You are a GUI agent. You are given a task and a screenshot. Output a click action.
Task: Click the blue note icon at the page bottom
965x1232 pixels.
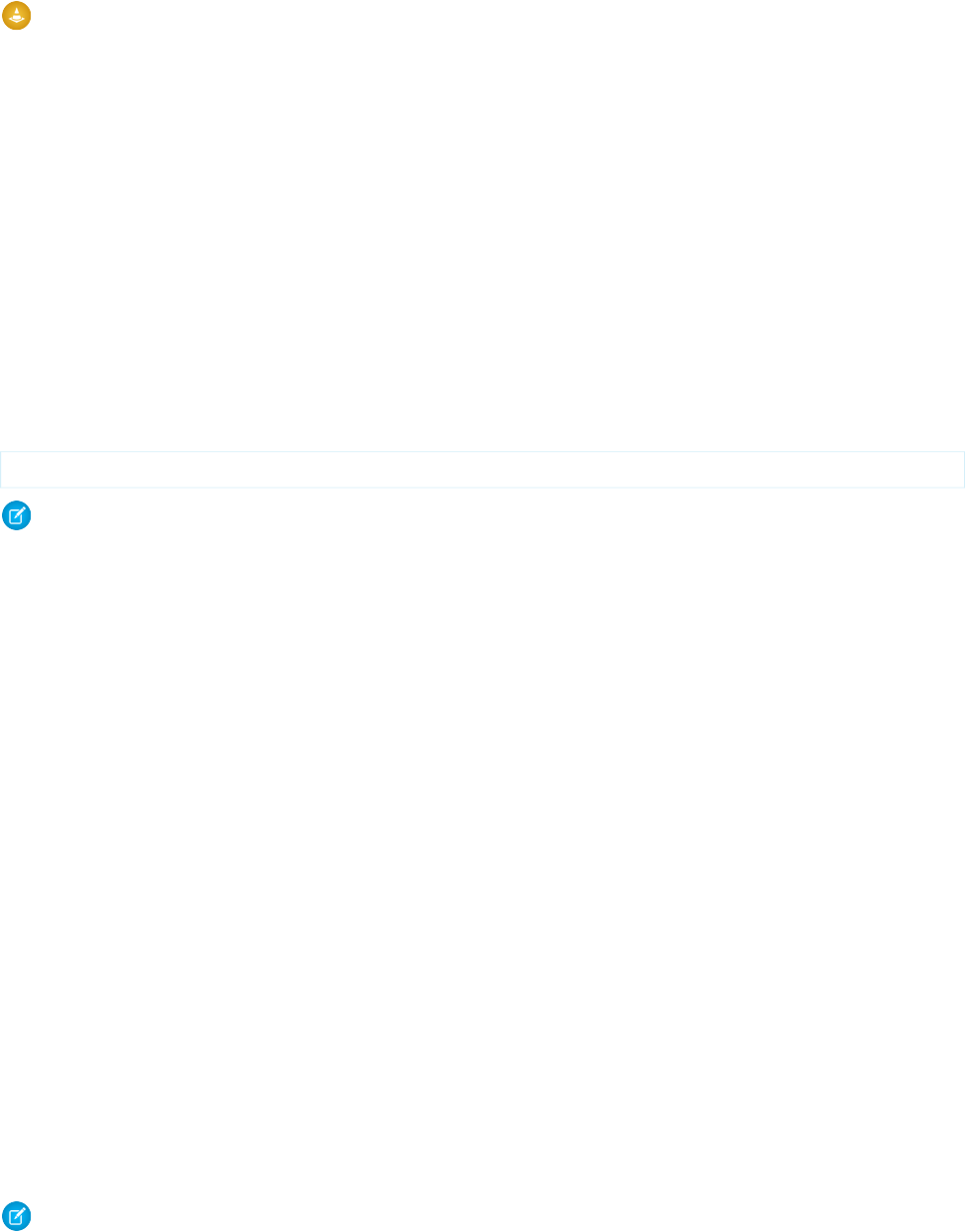coord(16,1216)
